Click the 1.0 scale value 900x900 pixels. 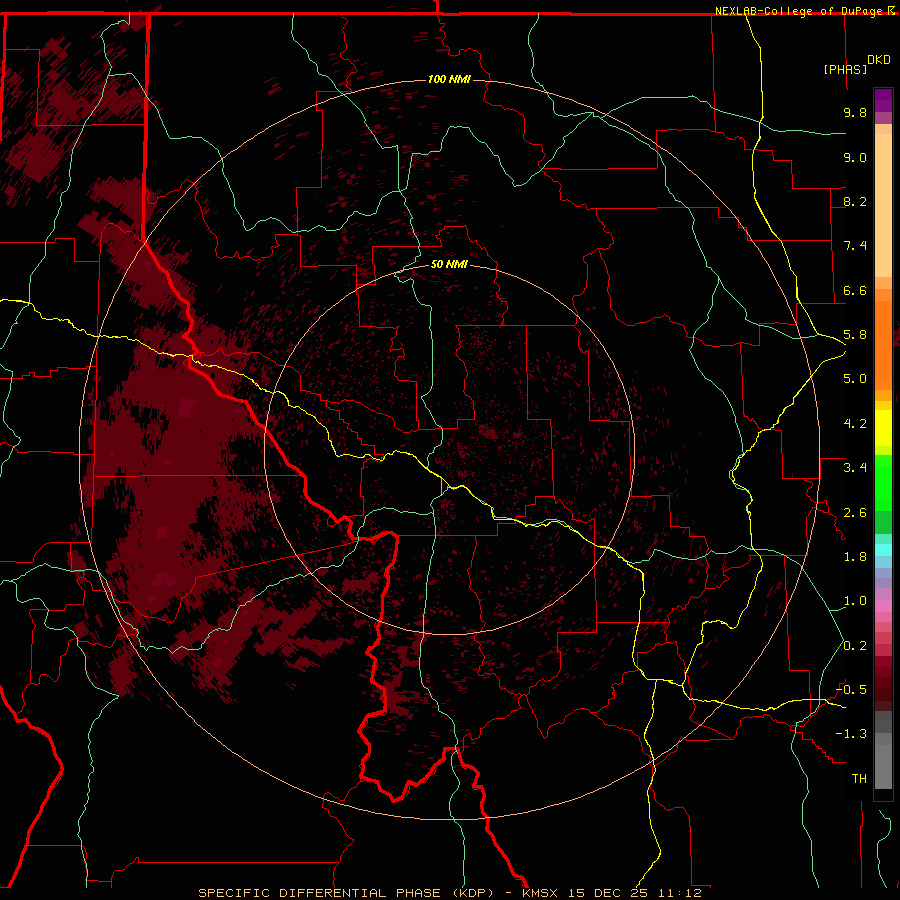click(855, 601)
